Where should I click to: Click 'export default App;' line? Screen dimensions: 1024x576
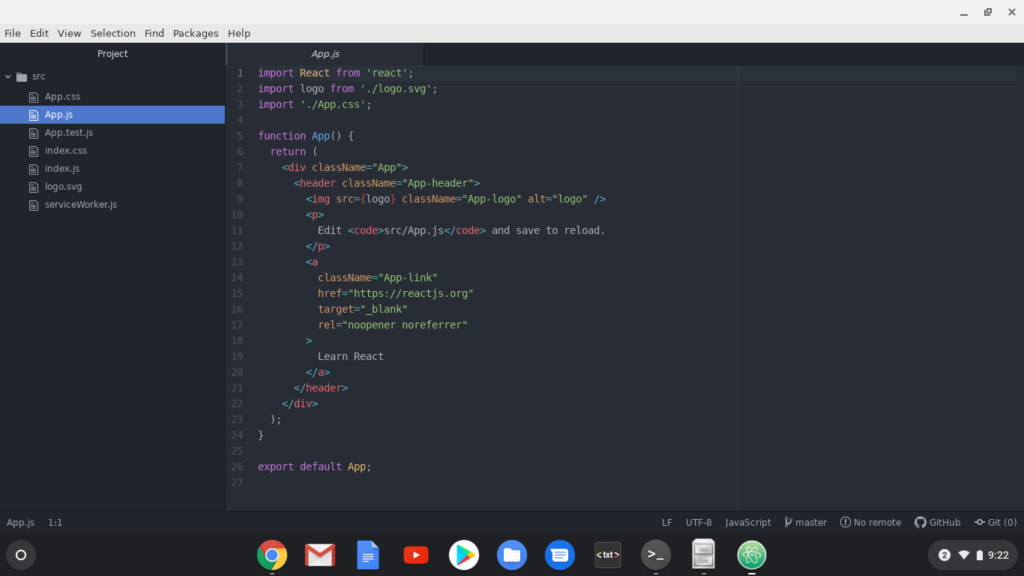coord(314,467)
